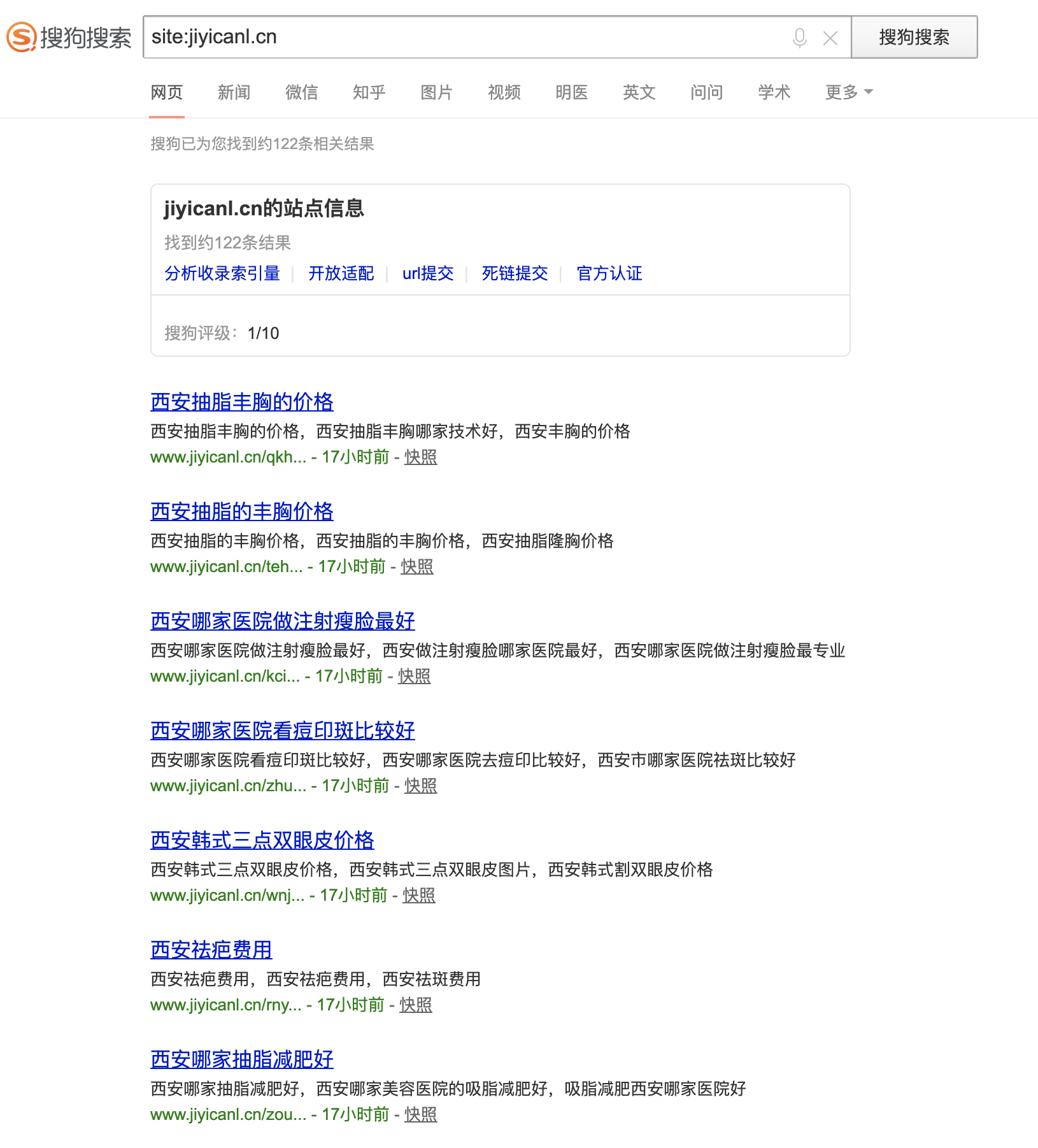This screenshot has width=1038, height=1148.
Task: Clear the search box with the X icon
Action: click(830, 38)
